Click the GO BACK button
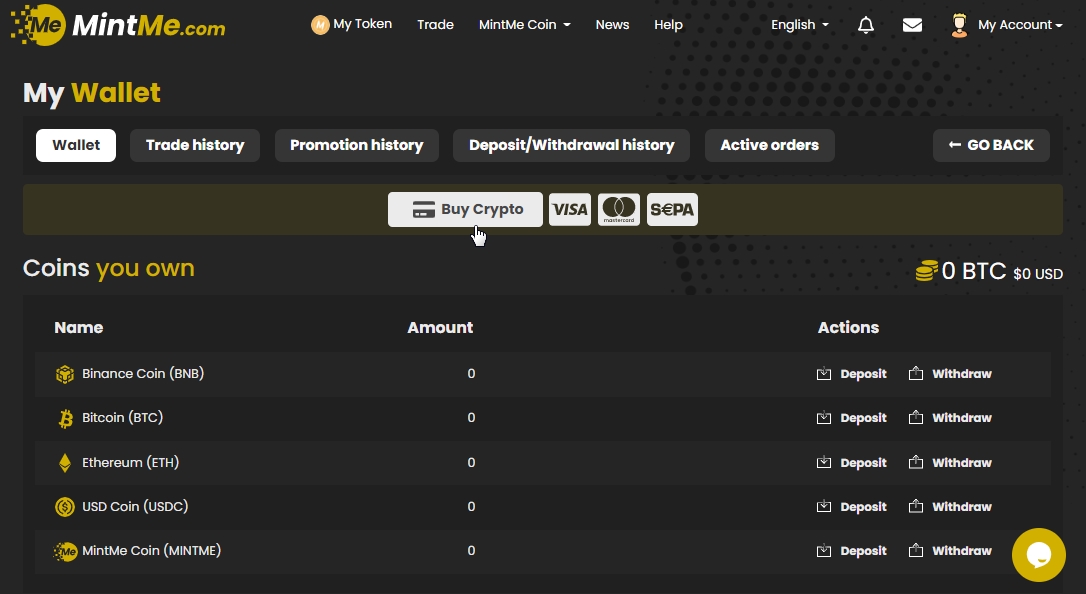This screenshot has height=594, width=1086. tap(991, 145)
